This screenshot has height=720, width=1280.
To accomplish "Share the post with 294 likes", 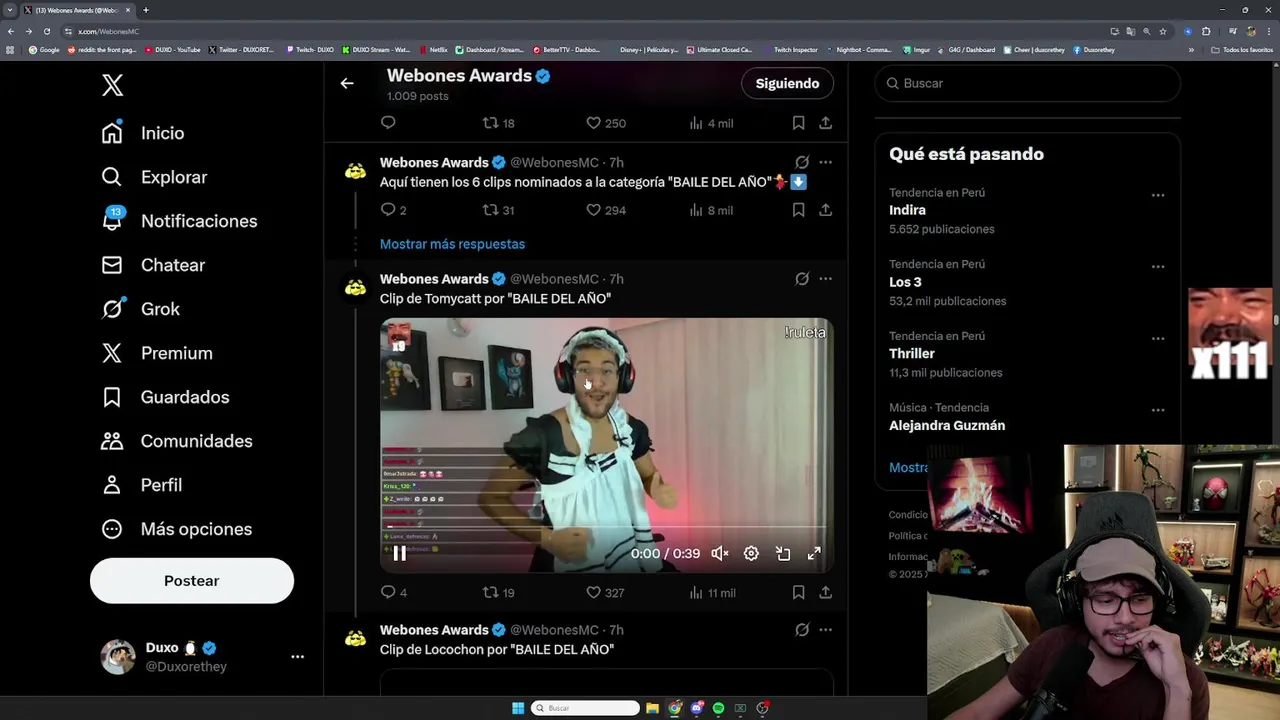I will 825,210.
